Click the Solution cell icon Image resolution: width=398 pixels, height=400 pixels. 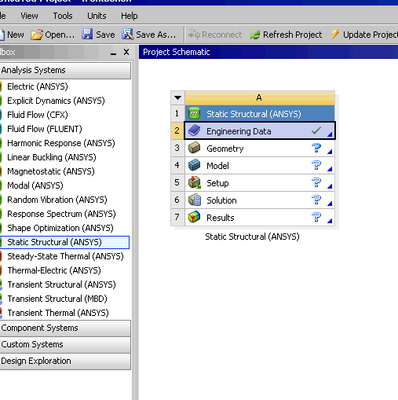[x=194, y=200]
